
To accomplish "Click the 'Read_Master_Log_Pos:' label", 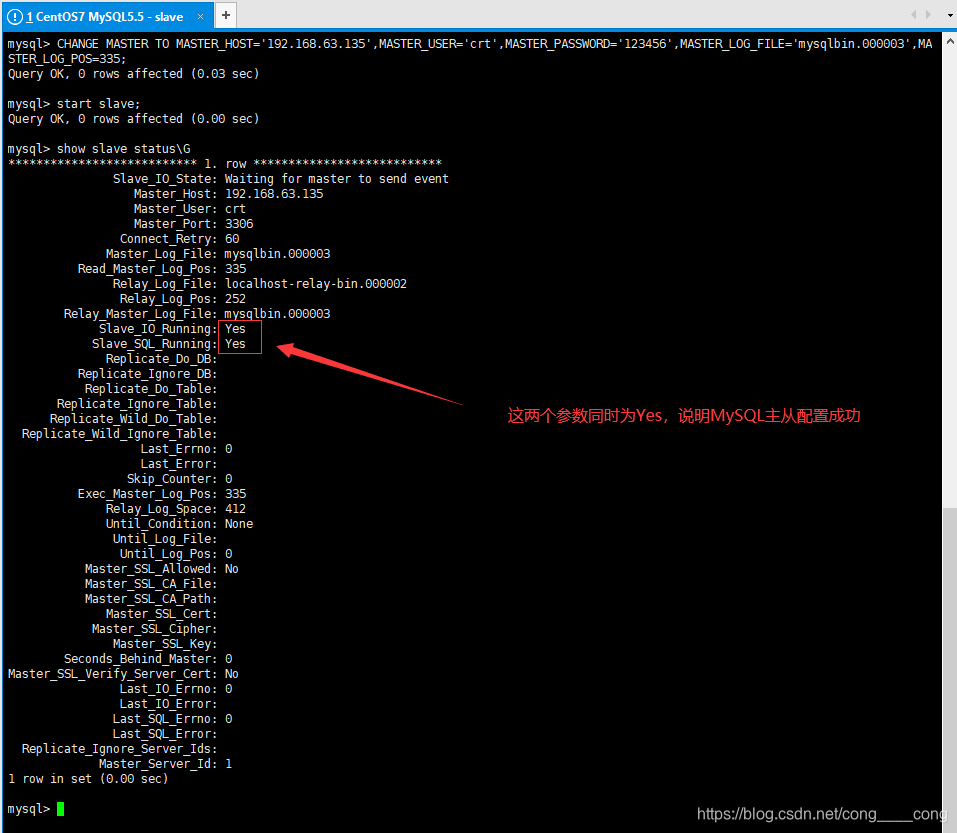I will 148,269.
